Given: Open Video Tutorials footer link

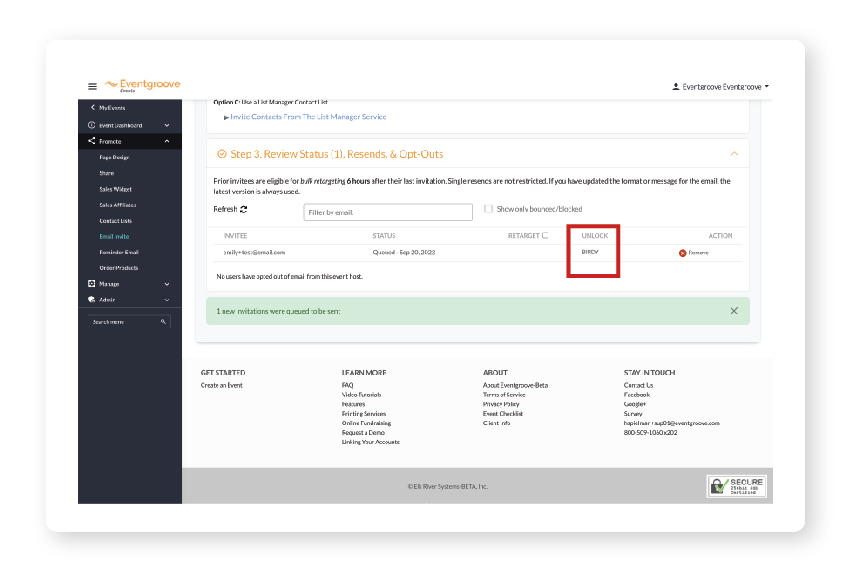Looking at the screenshot, I should [361, 395].
